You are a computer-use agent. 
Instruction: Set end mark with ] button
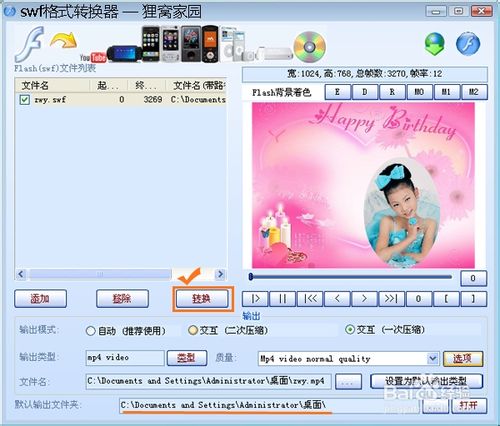(x=473, y=299)
